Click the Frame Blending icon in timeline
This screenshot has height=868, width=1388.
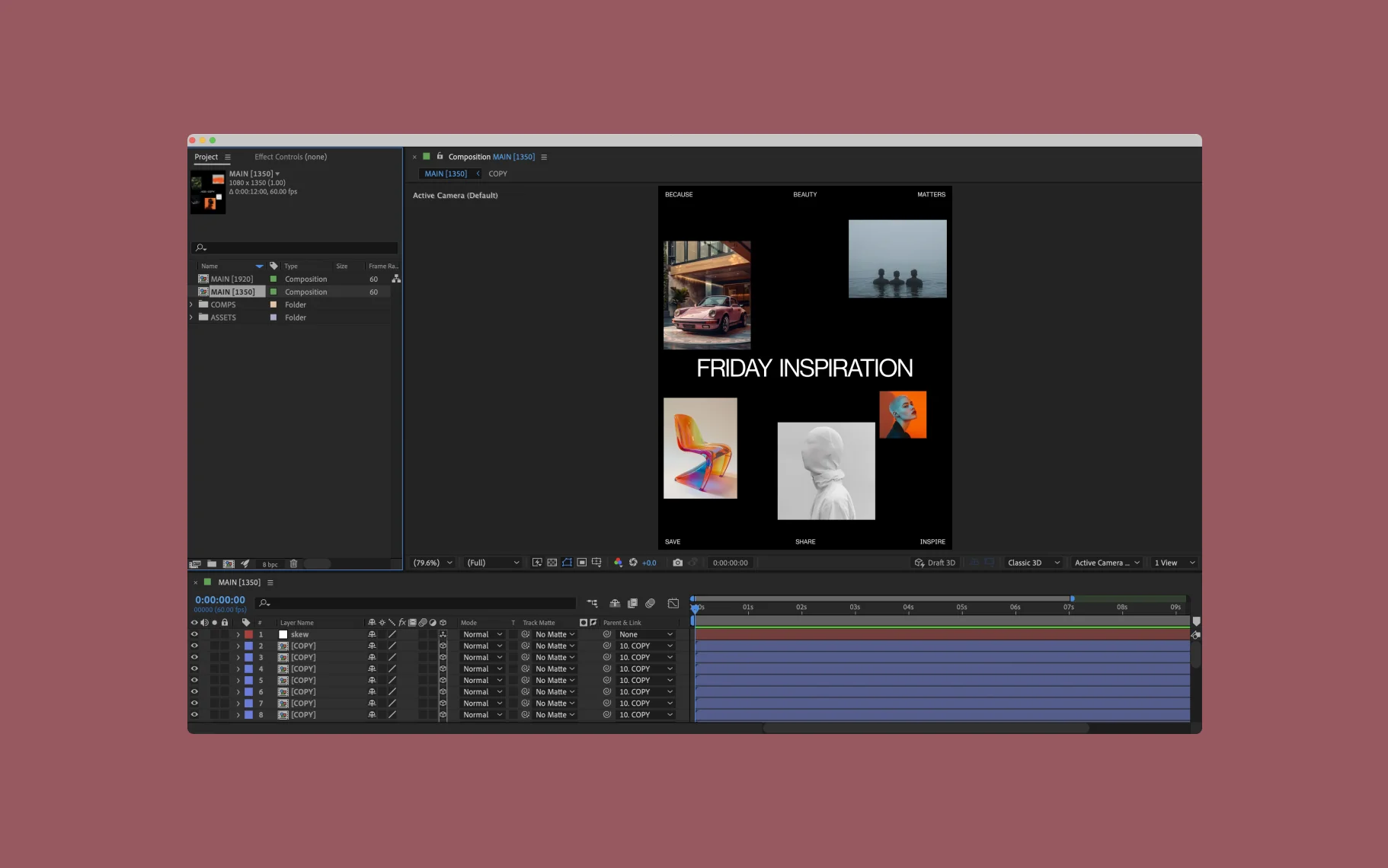(x=632, y=603)
